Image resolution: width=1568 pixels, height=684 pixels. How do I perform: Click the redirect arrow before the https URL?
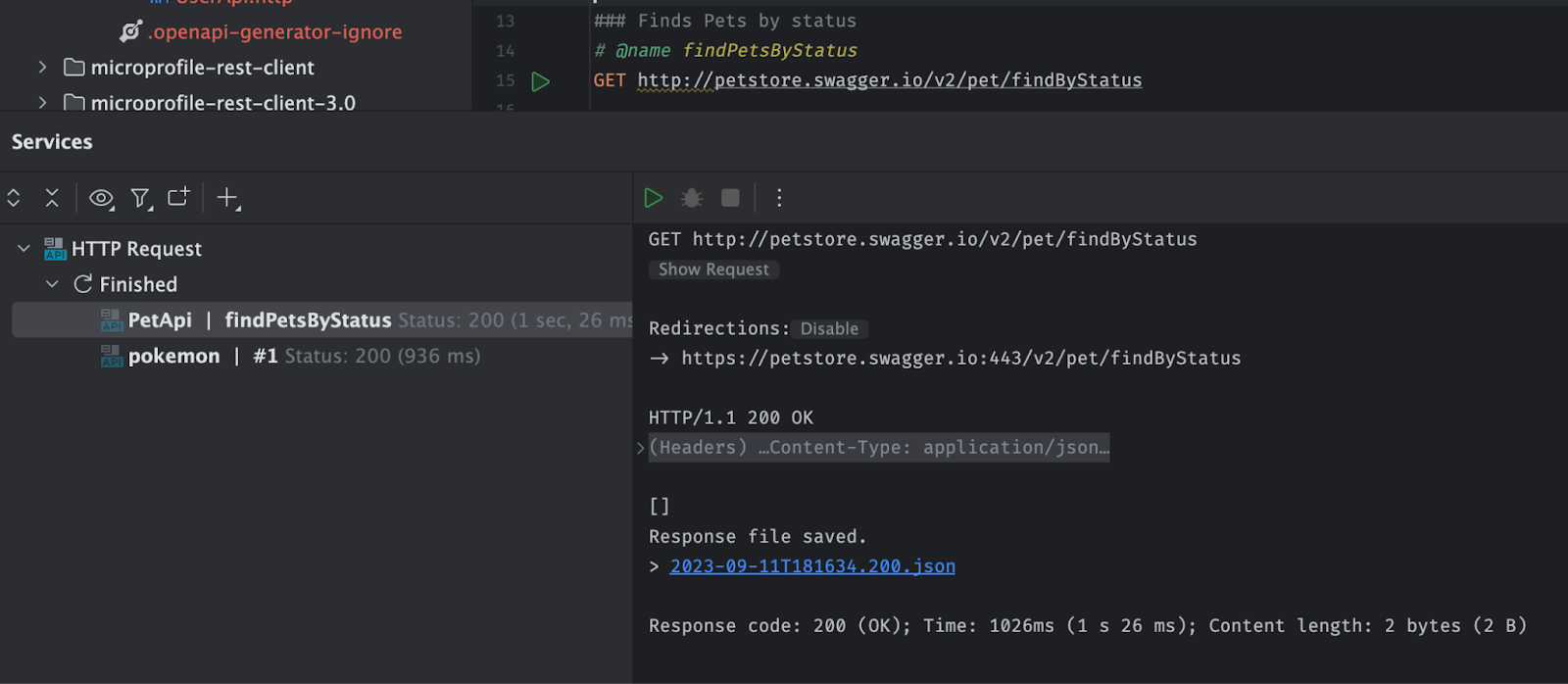tap(660, 359)
